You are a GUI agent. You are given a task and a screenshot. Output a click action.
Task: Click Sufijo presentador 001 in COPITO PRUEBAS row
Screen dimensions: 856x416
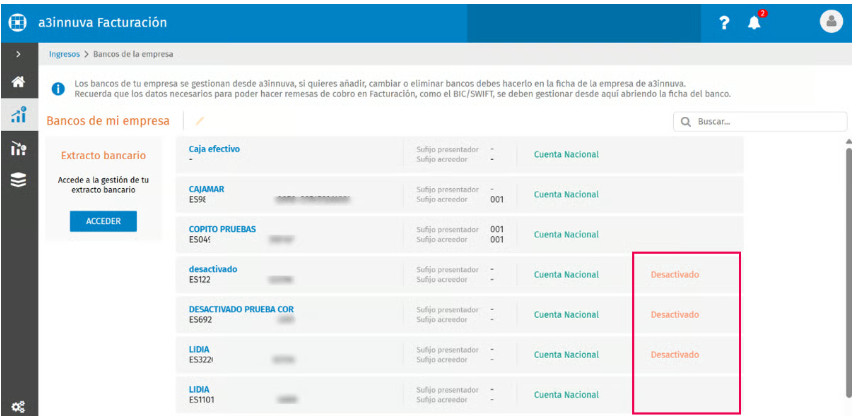pos(497,229)
